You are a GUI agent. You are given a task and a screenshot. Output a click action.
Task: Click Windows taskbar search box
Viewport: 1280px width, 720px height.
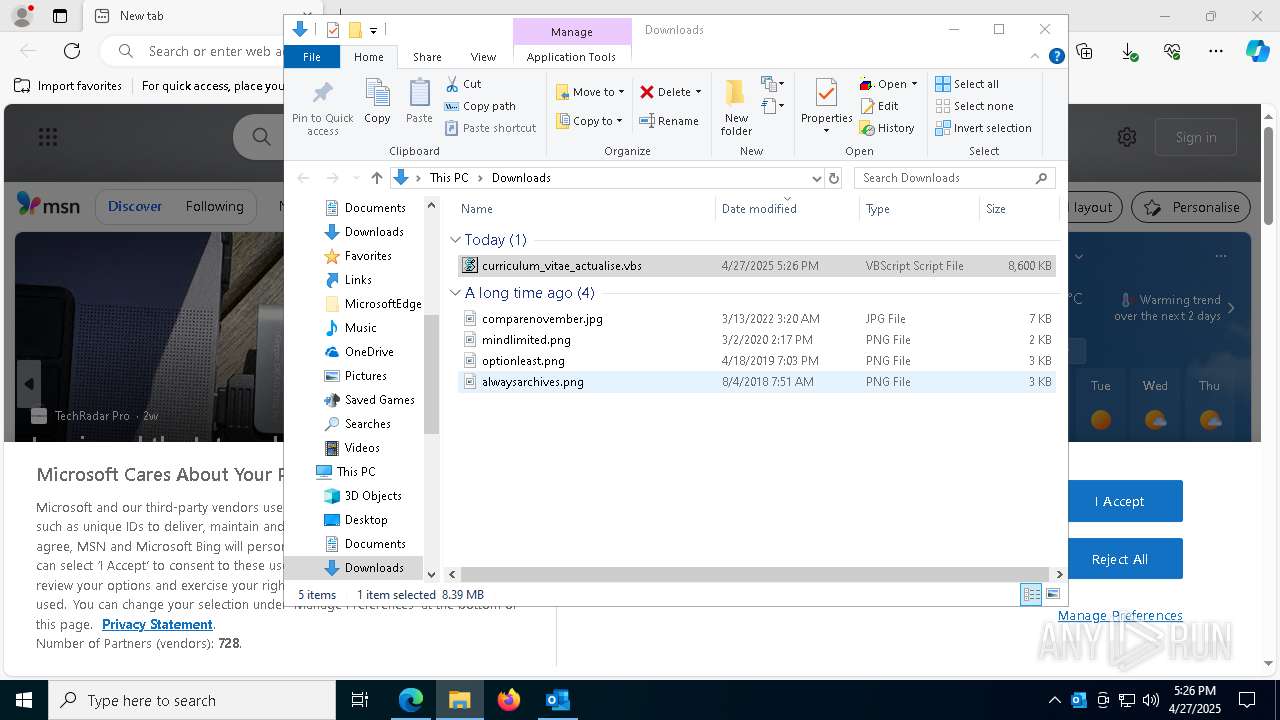[192, 700]
